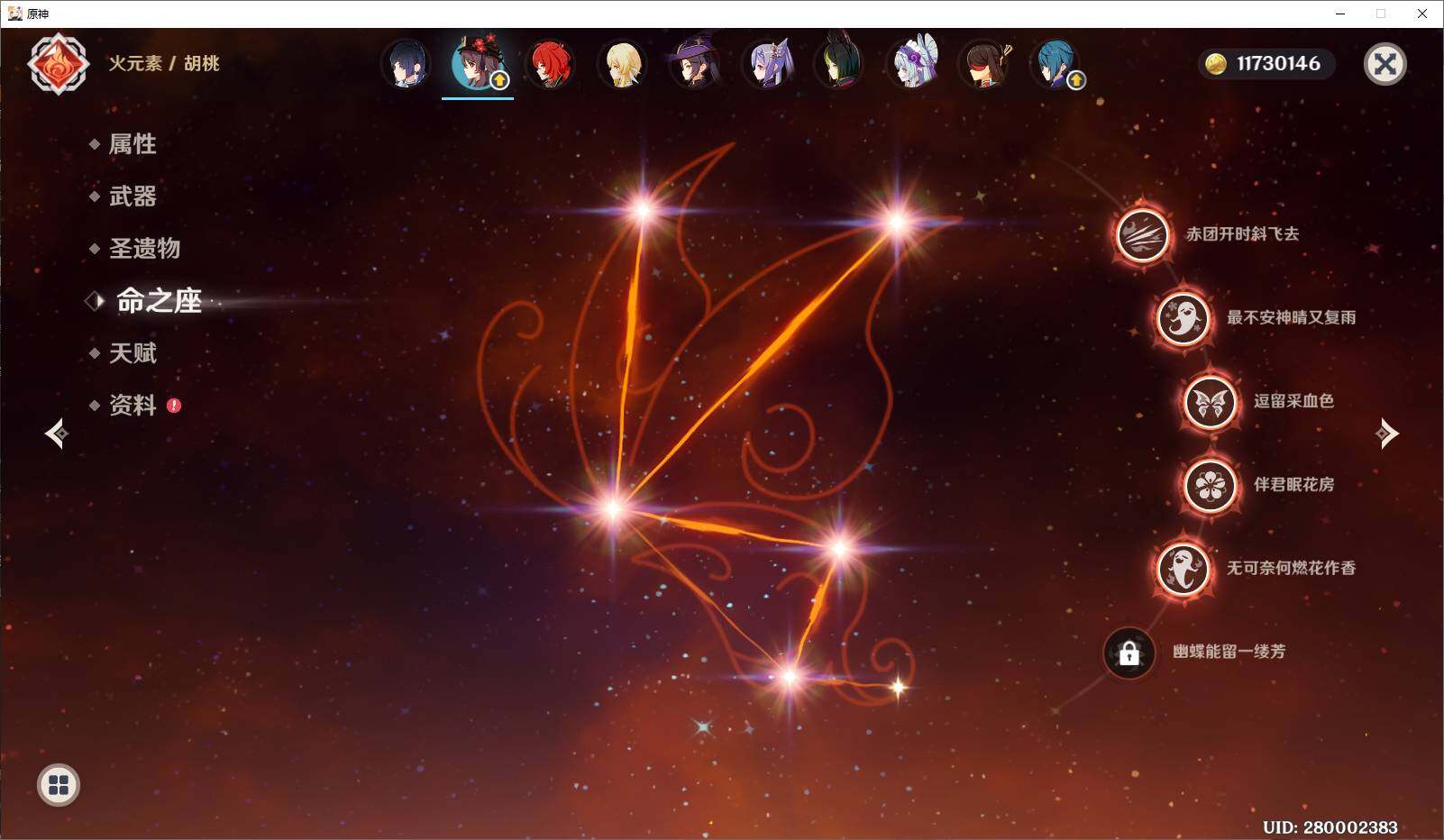Click the 赤团开时斜飞去 constellation label
Screen dimensions: 1444x840
1242,234
